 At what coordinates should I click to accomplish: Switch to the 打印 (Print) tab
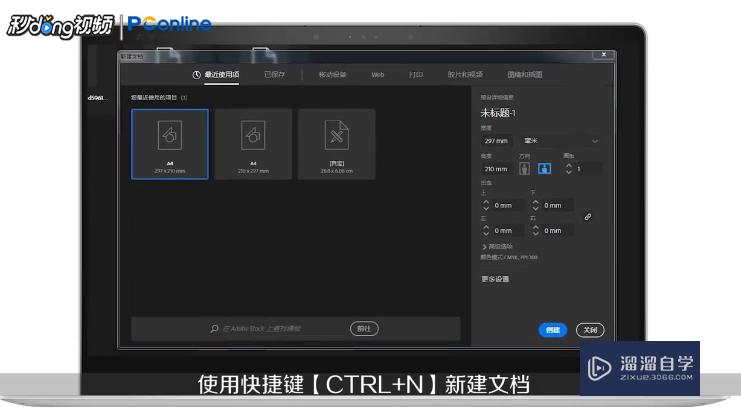(x=416, y=75)
